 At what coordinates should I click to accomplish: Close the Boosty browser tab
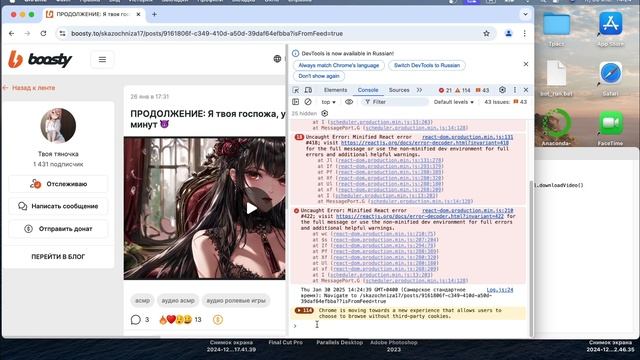point(138,14)
